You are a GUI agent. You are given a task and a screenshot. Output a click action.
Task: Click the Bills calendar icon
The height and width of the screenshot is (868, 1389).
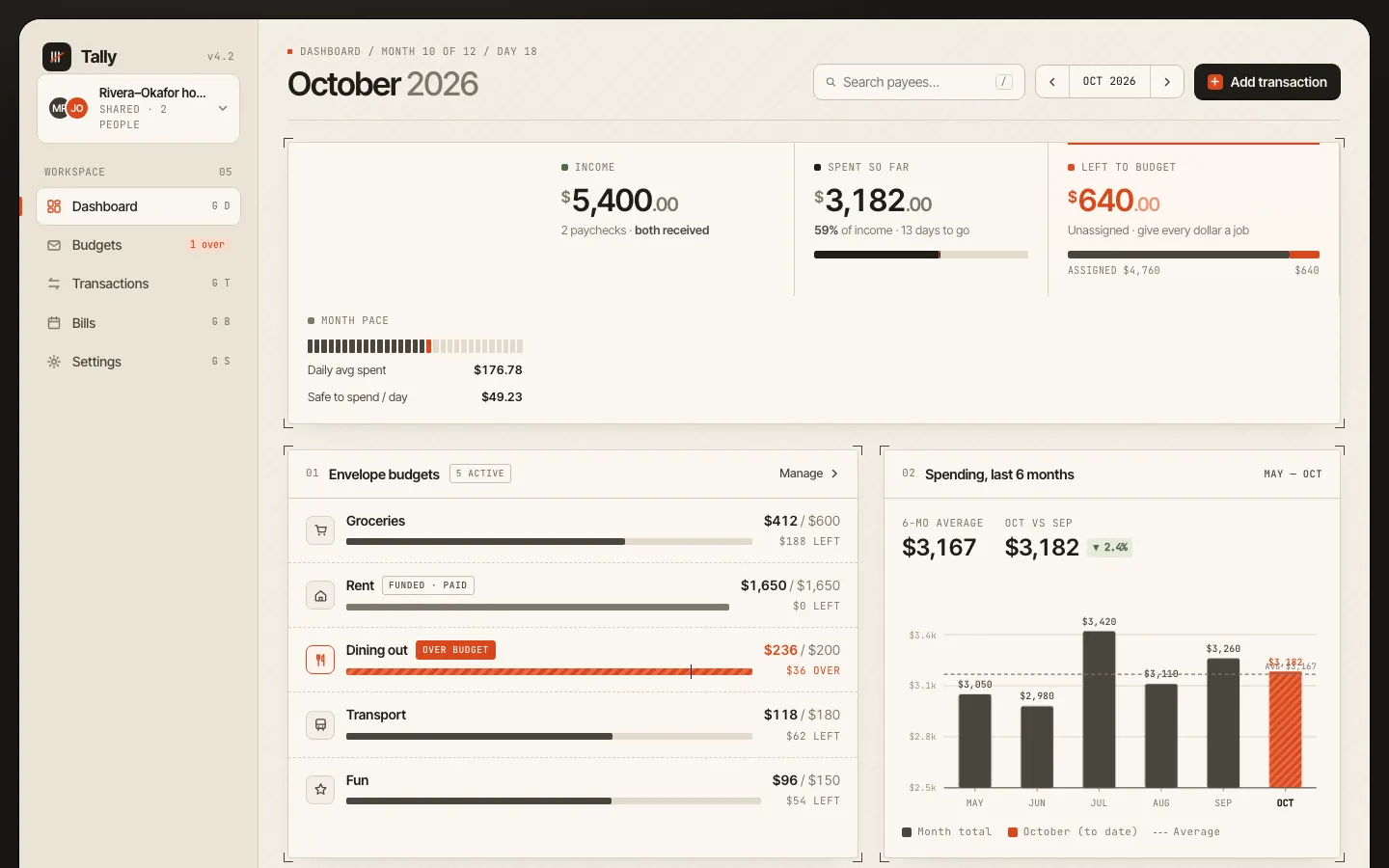click(x=54, y=323)
